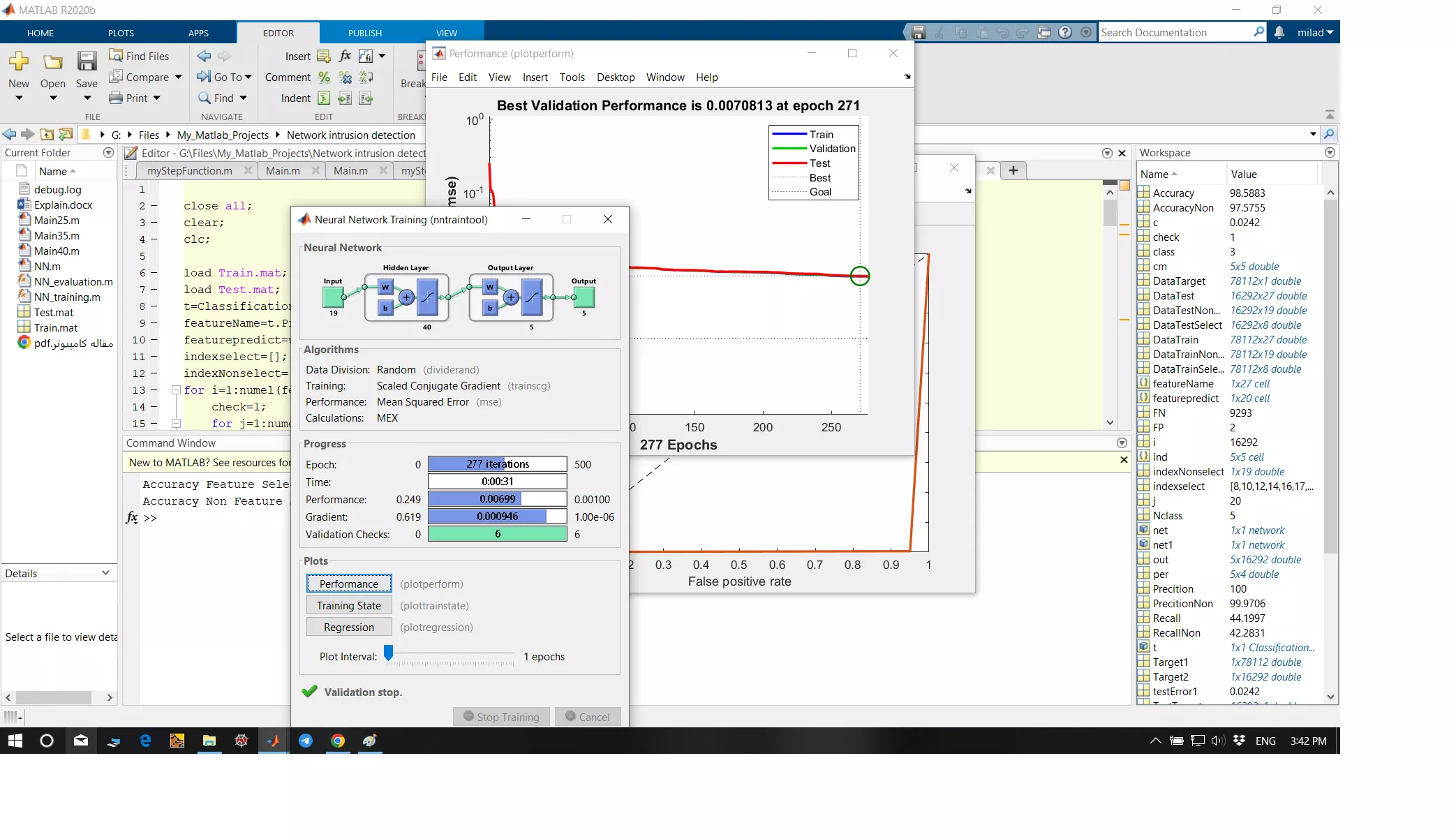The image size is (1456, 839).
Task: Collapse the for loop at line 13
Action: pos(177,389)
